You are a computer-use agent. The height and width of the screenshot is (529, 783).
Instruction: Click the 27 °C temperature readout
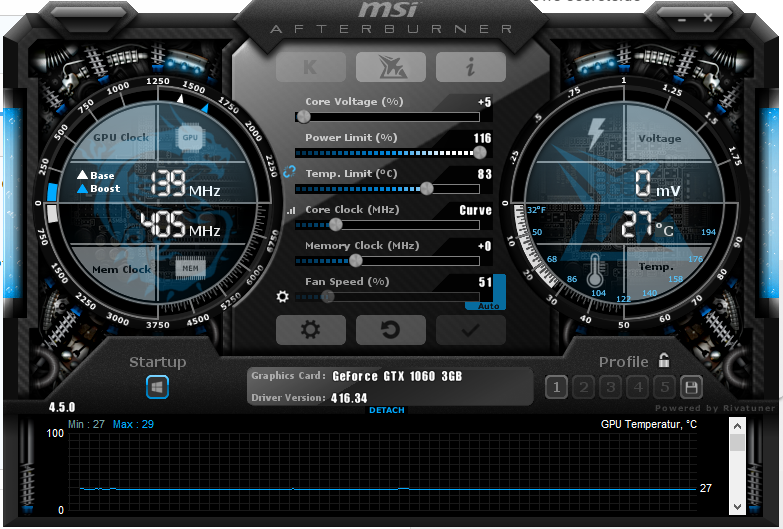(x=647, y=224)
